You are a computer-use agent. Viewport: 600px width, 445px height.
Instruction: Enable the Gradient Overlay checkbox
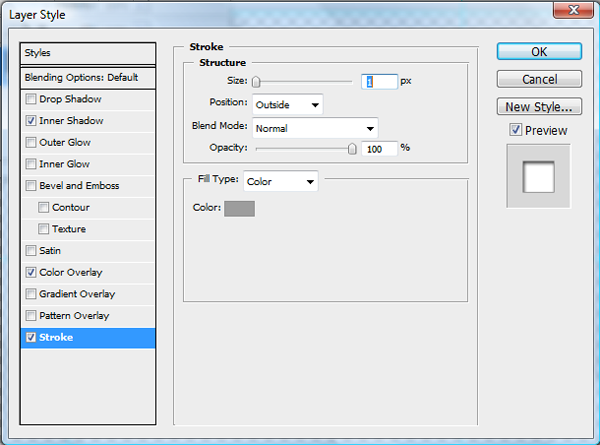[31, 294]
